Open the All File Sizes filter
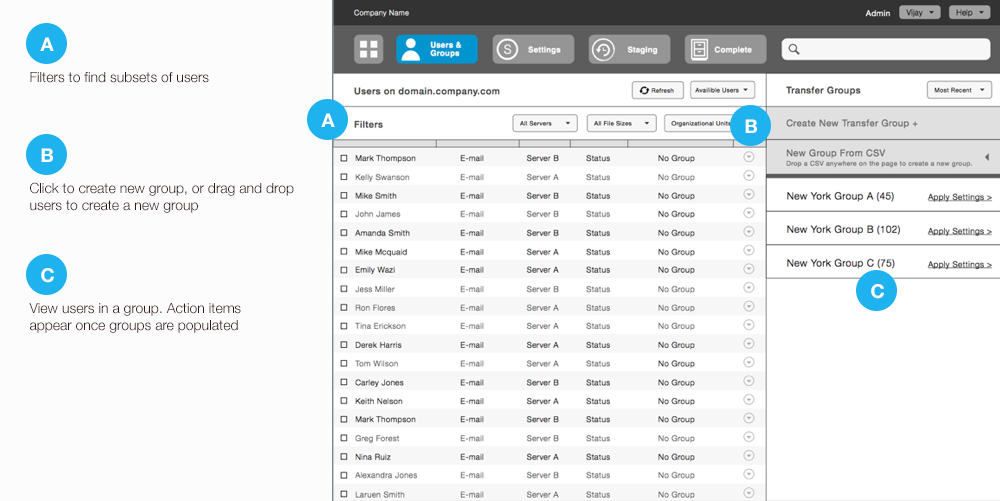The width and height of the screenshot is (1000, 501). (622, 124)
